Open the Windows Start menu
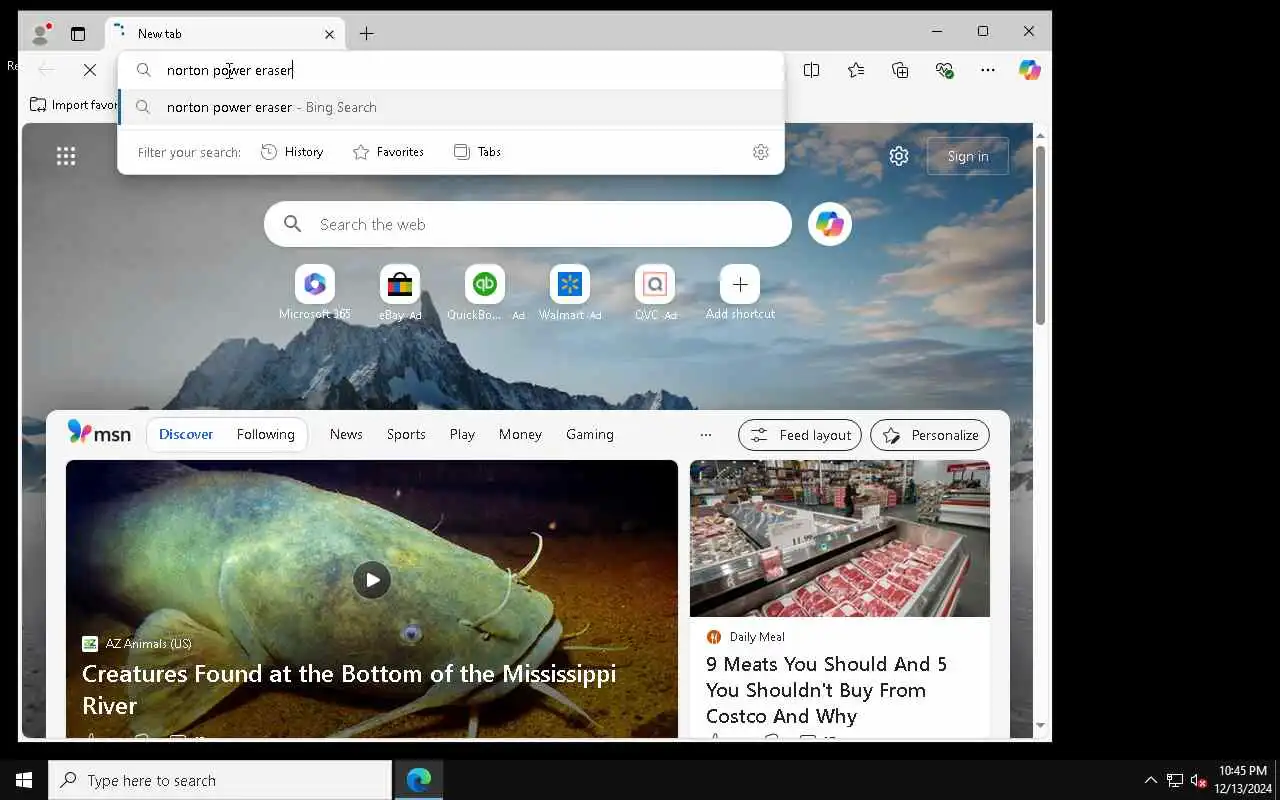This screenshot has height=800, width=1280. [x=24, y=780]
